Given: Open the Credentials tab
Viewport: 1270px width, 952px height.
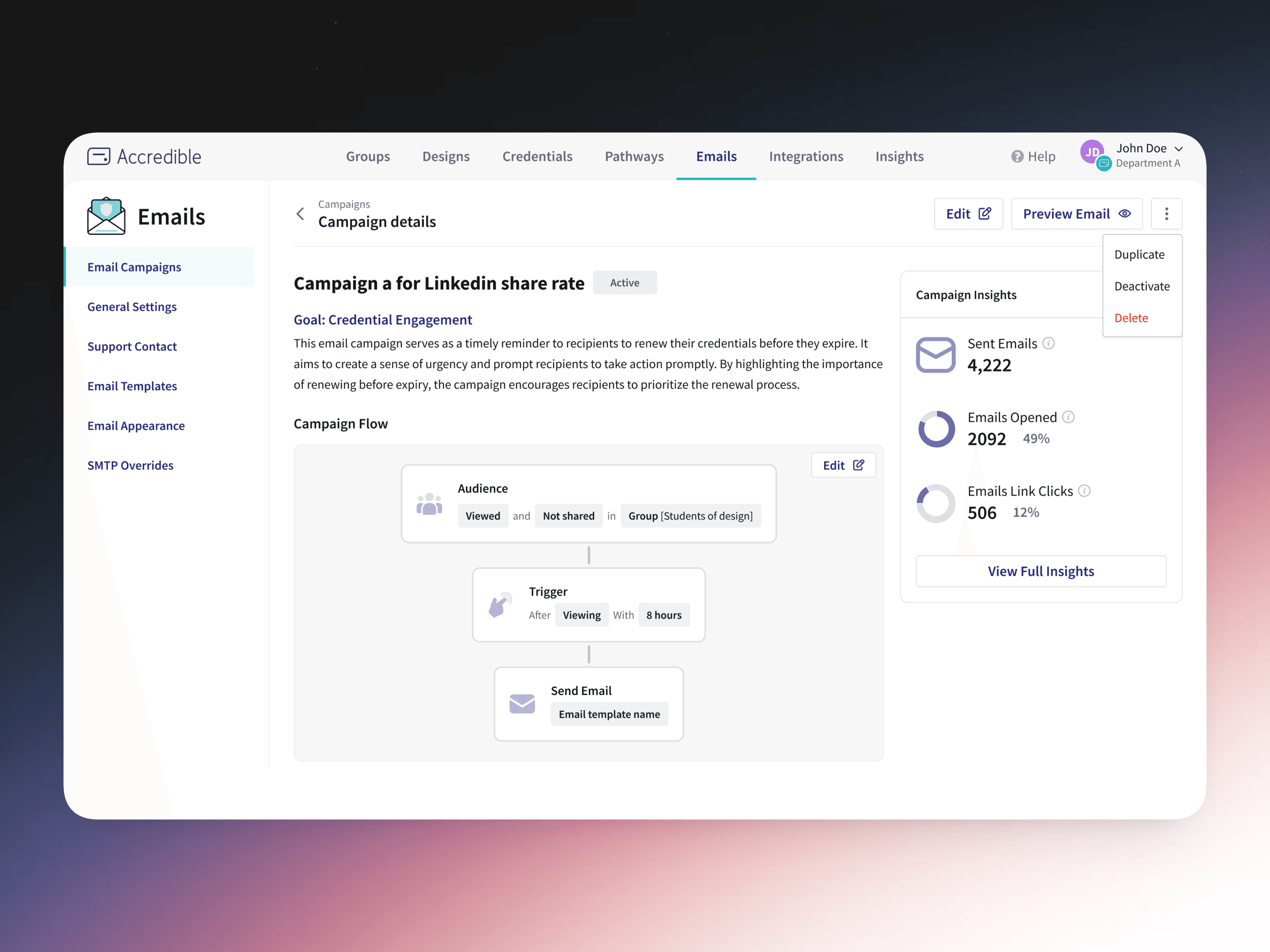Looking at the screenshot, I should (x=537, y=157).
